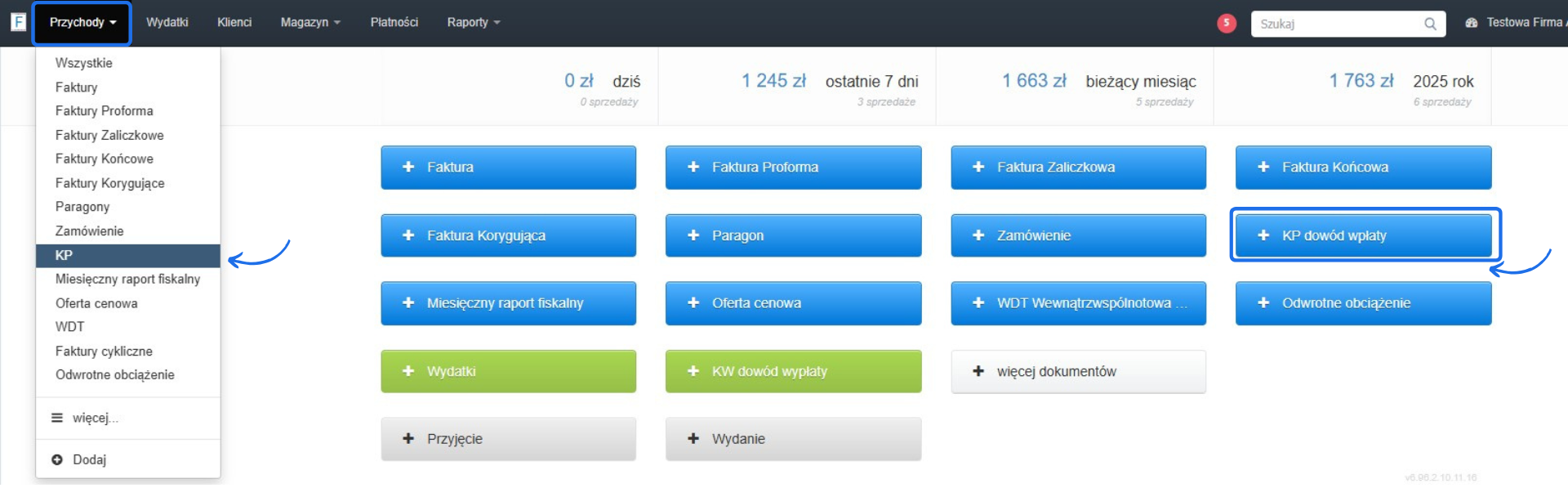
Task: Click the 1 763 zł 2025 rok amount
Action: pos(1361,81)
